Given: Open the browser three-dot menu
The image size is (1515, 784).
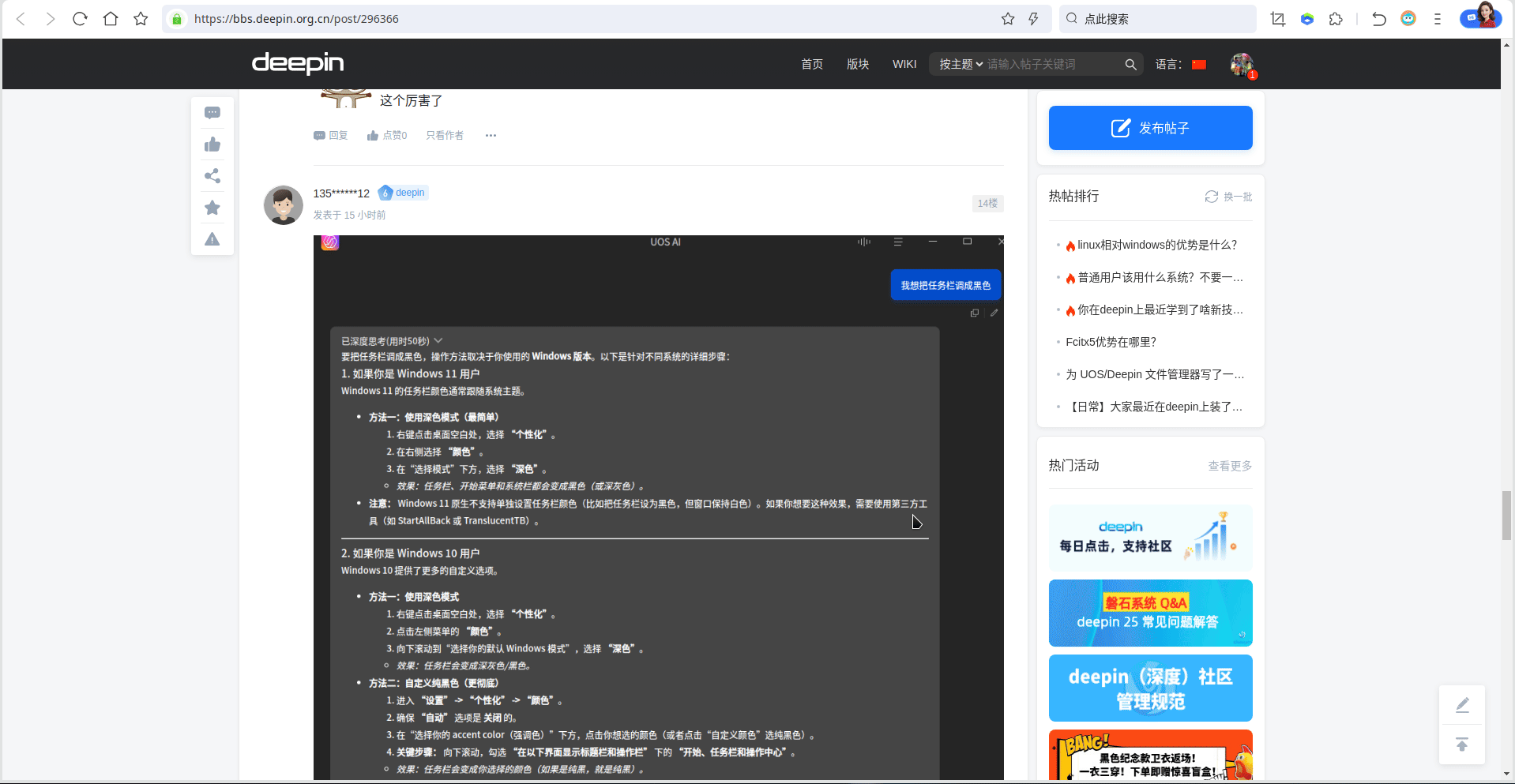Looking at the screenshot, I should (1438, 19).
